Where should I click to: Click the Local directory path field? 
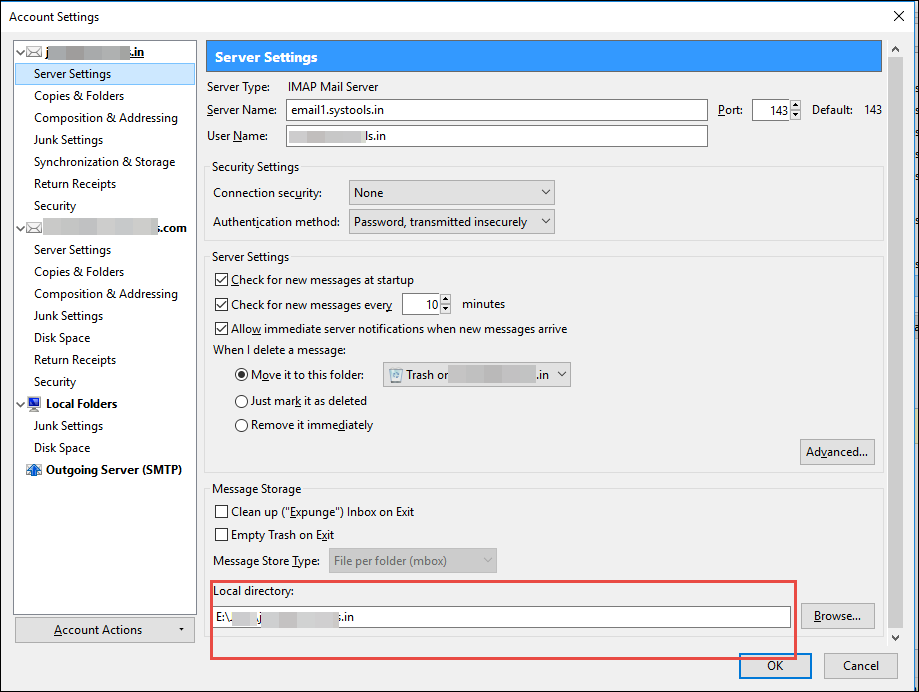click(x=501, y=617)
